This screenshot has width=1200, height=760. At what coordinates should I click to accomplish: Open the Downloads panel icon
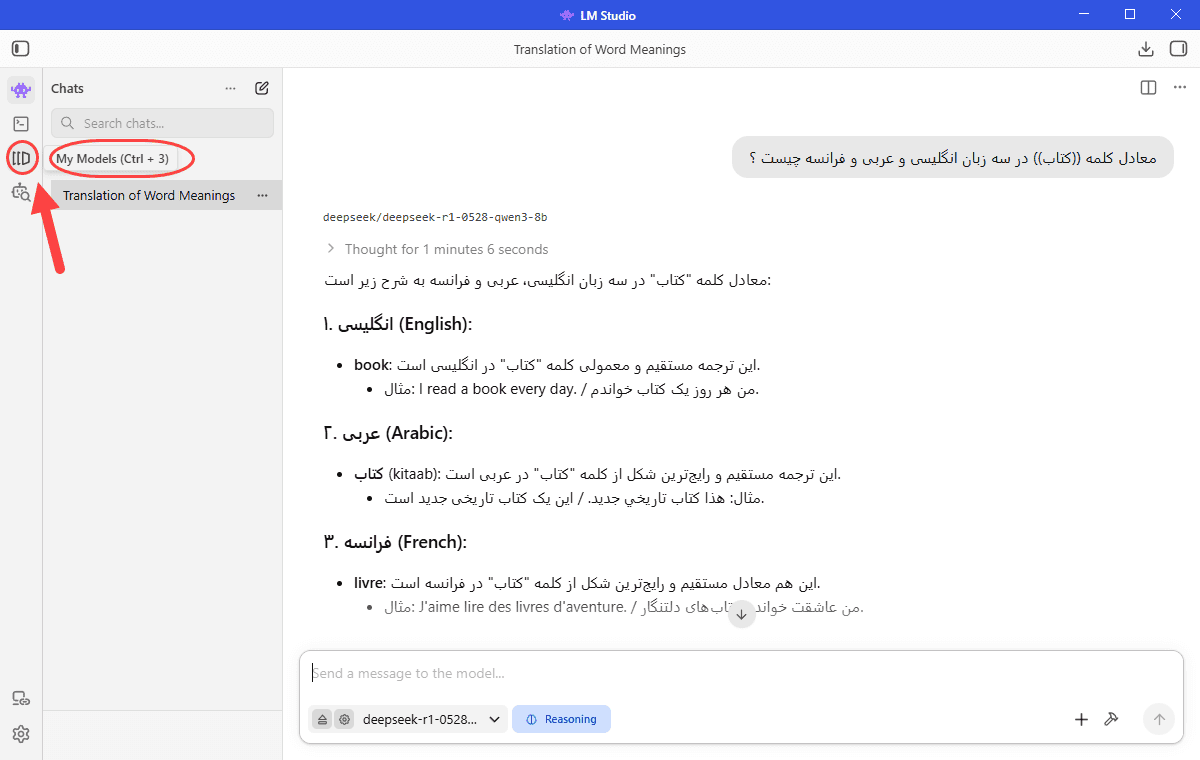[x=1146, y=49]
